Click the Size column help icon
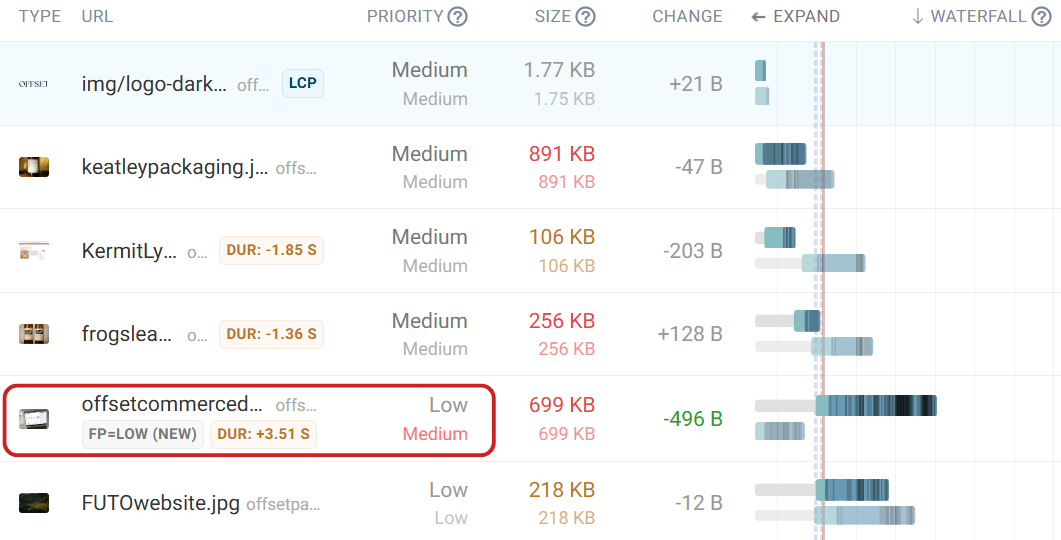The width and height of the screenshot is (1061, 540). pos(586,16)
